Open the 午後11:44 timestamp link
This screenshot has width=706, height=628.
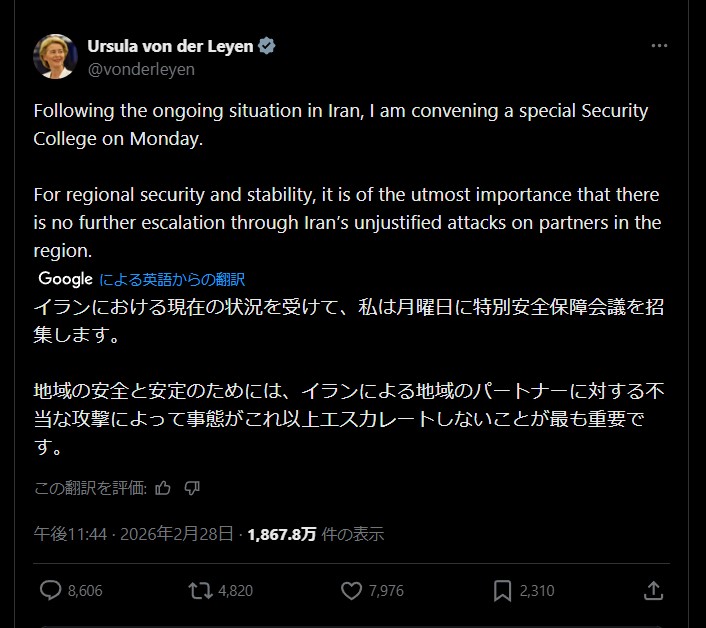click(68, 534)
